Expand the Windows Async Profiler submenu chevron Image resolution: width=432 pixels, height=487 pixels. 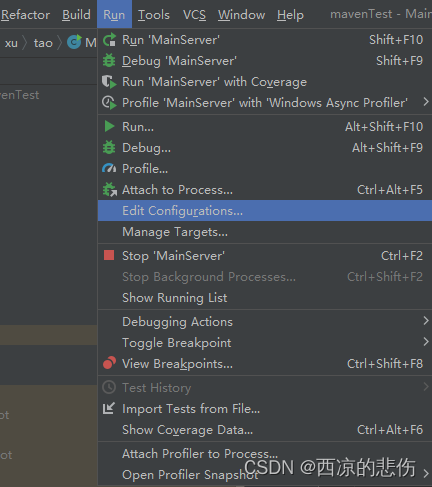(x=426, y=102)
